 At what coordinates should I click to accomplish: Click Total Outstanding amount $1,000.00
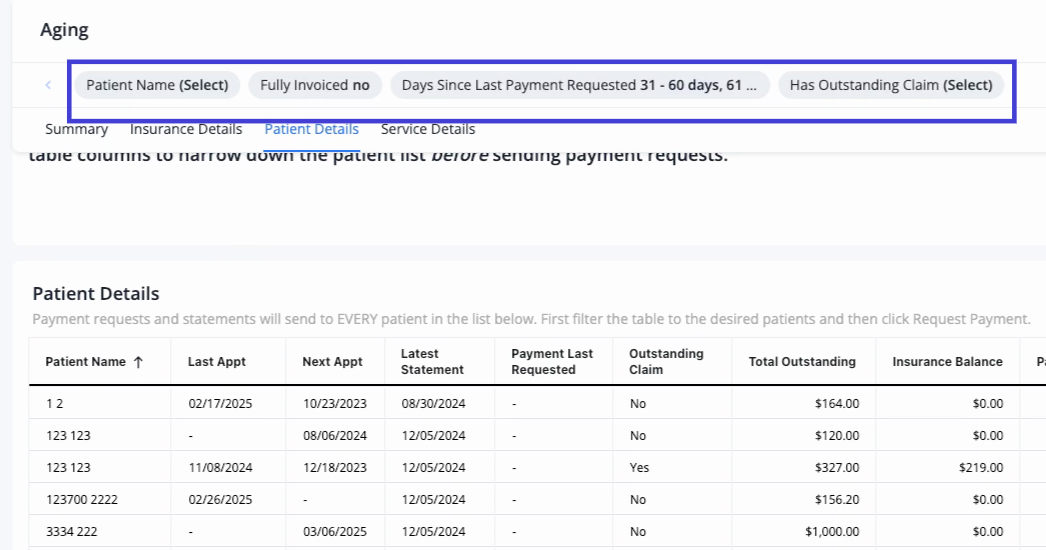point(832,532)
